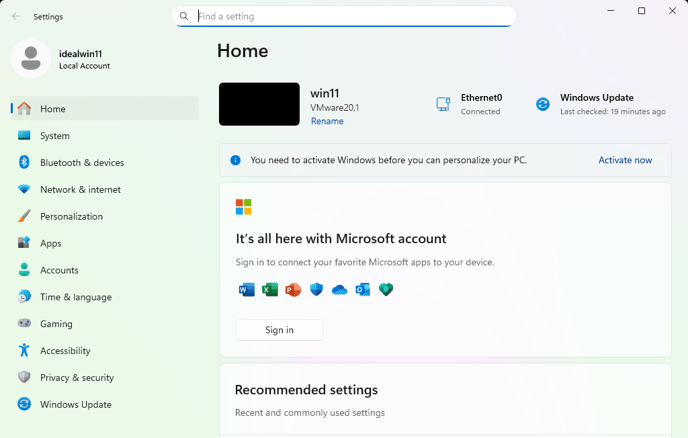Image resolution: width=688 pixels, height=438 pixels.
Task: Click the Ethernet0 network monitor icon
Action: coord(443,104)
